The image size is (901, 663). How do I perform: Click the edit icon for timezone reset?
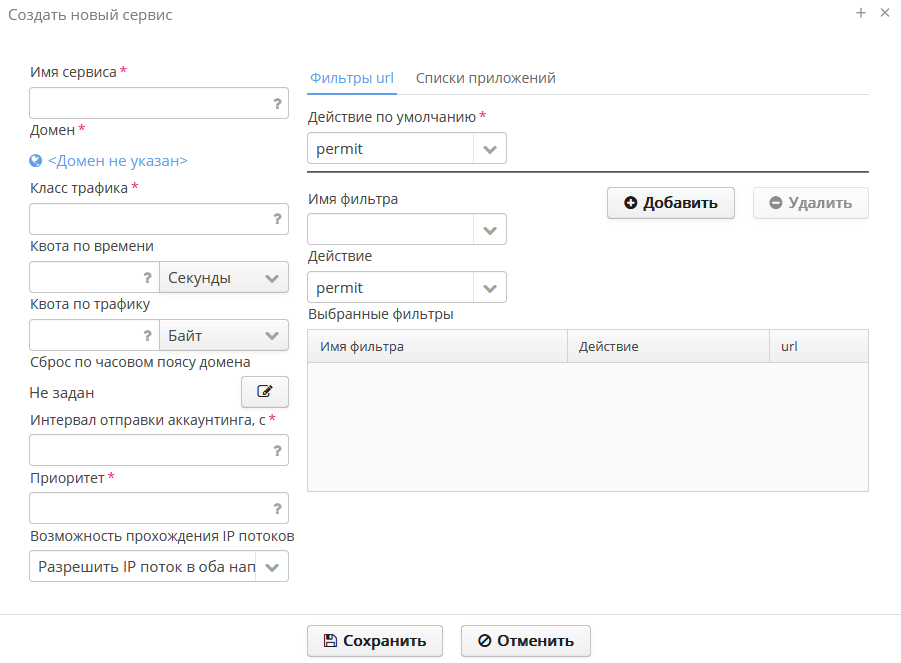(265, 392)
